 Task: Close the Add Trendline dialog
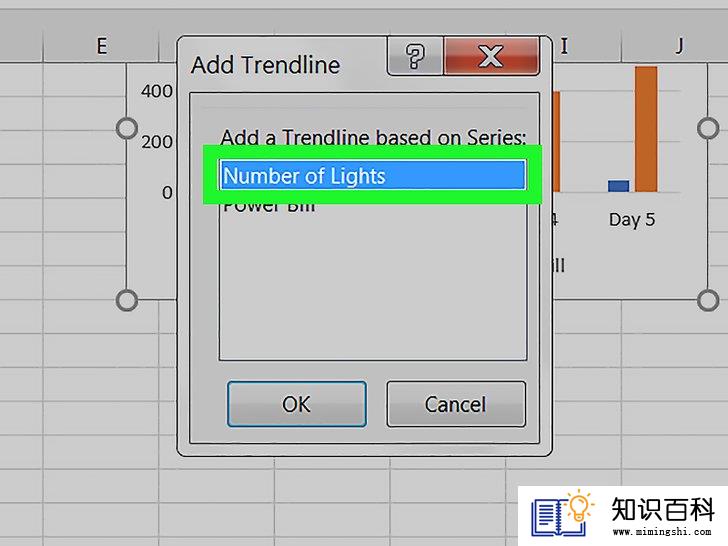click(491, 56)
